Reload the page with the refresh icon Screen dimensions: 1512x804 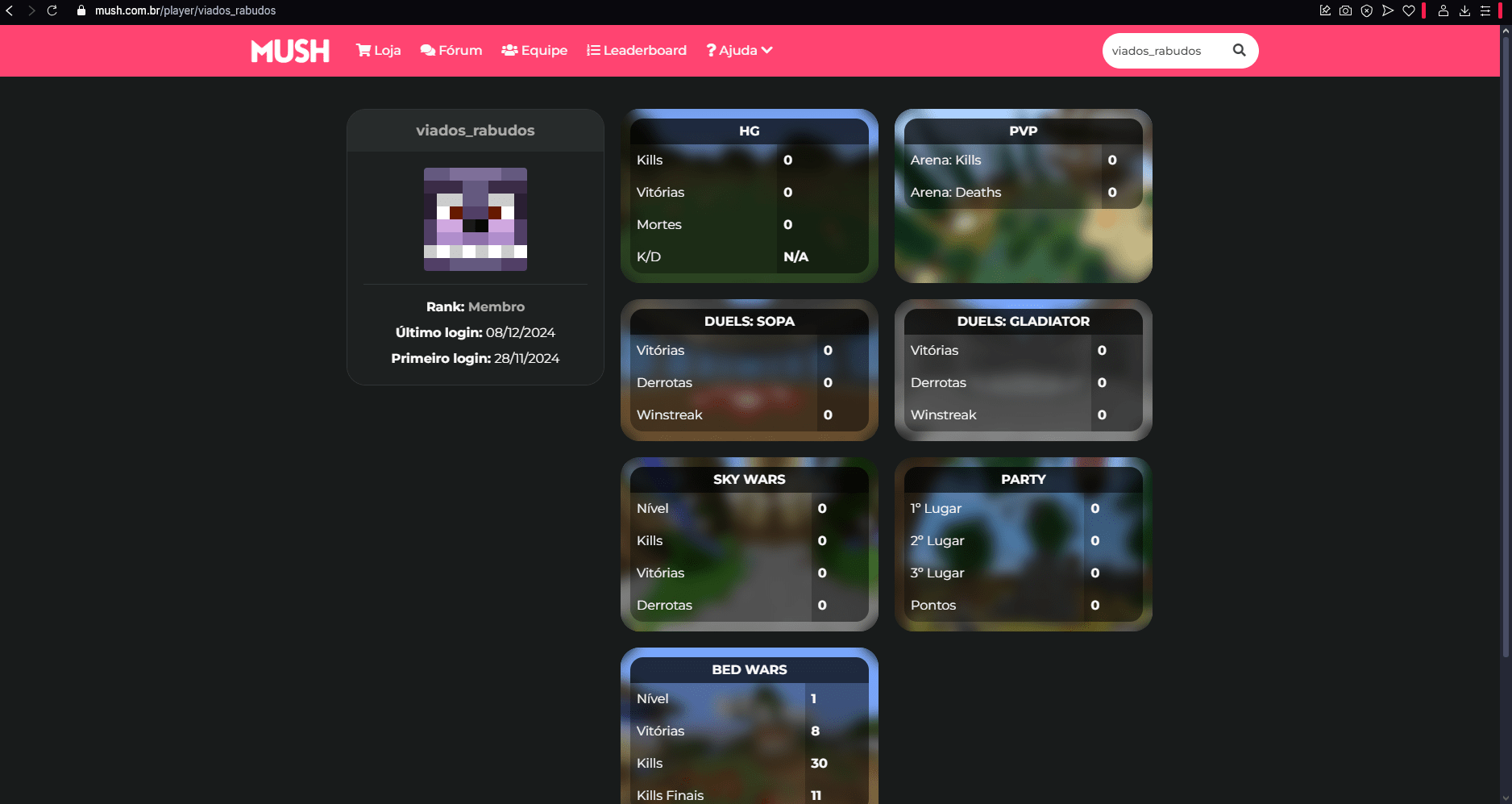(x=52, y=10)
